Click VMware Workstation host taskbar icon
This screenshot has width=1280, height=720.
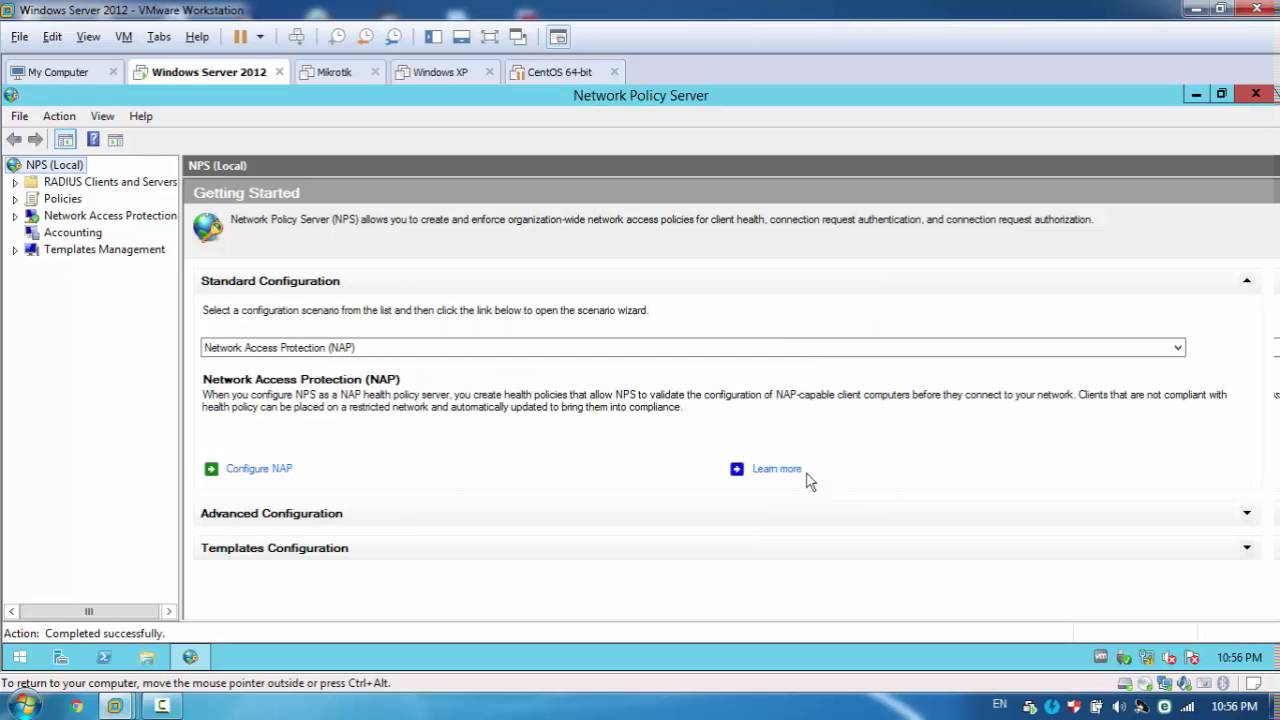(115, 706)
